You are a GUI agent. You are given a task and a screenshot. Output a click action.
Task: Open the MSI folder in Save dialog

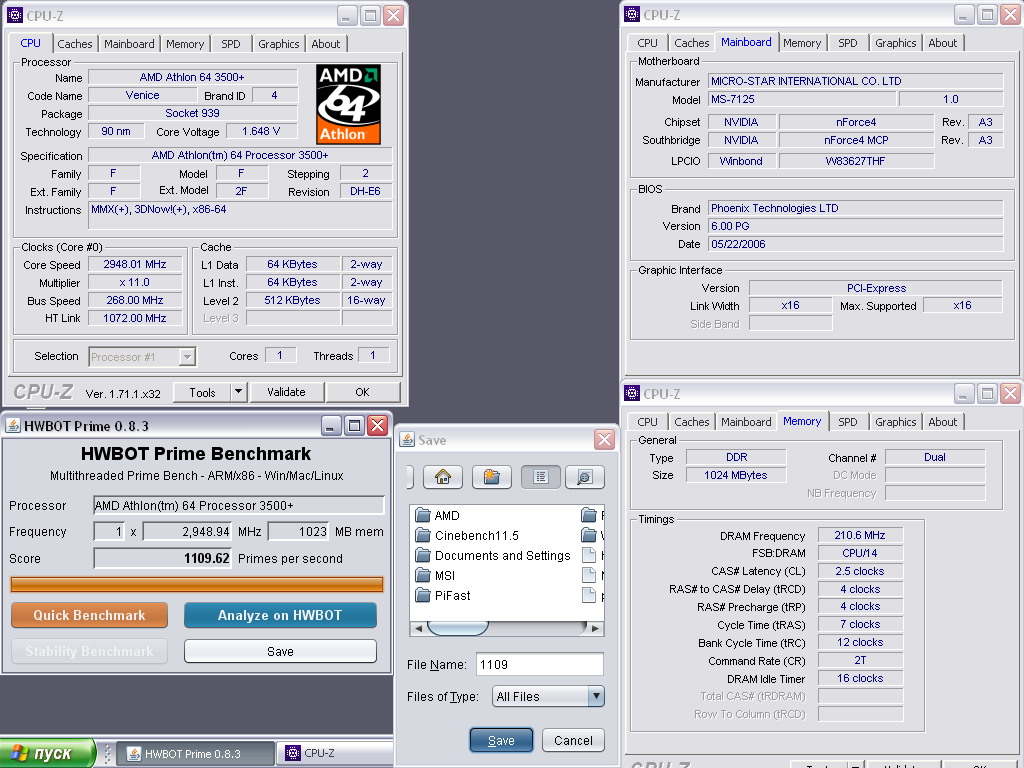click(x=436, y=575)
